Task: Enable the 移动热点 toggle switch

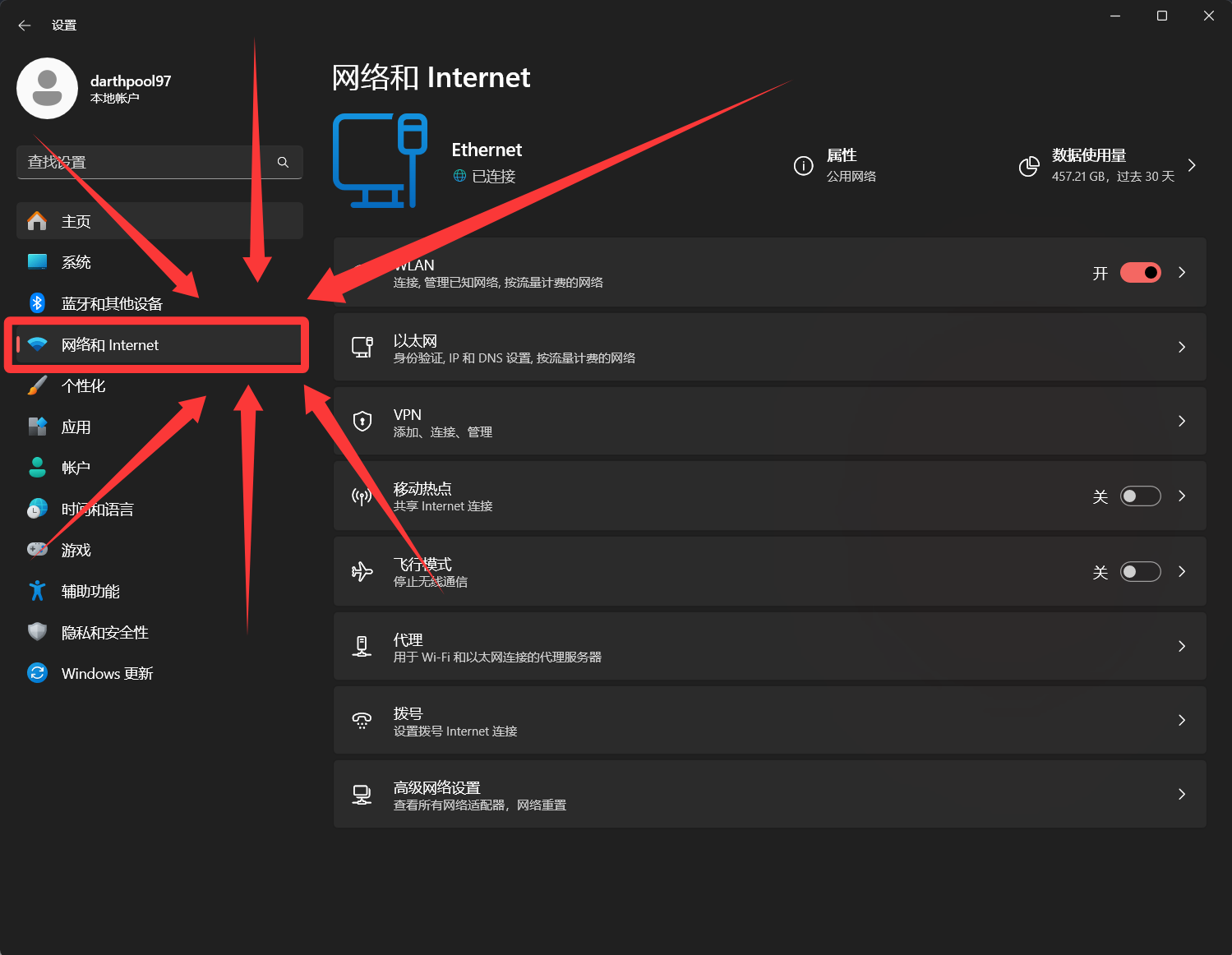Action: coord(1140,496)
